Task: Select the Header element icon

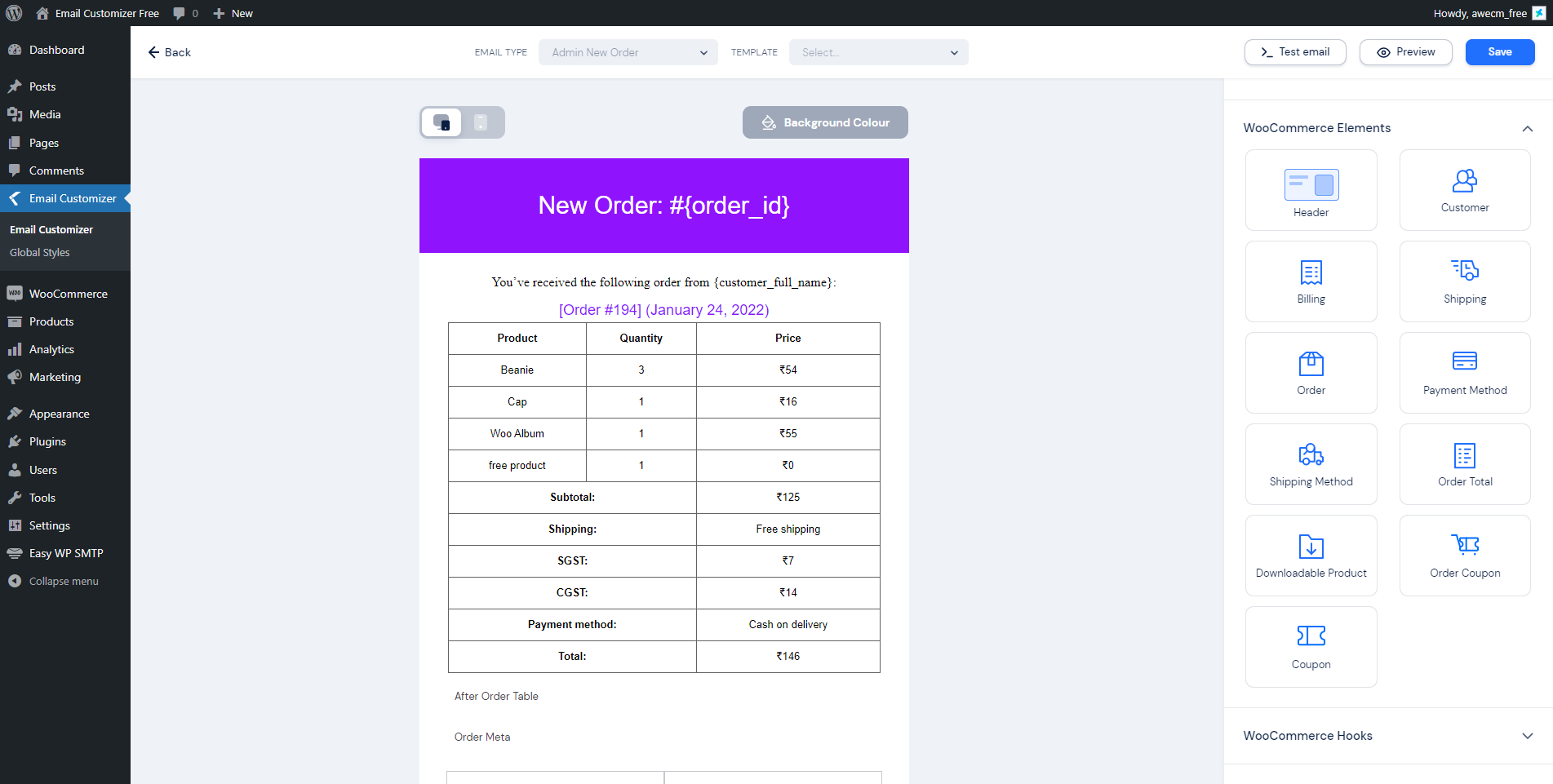Action: 1311,185
